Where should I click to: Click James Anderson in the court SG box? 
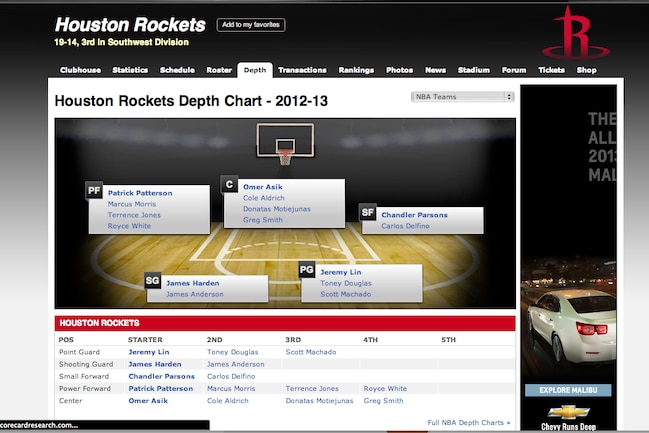[x=195, y=294]
